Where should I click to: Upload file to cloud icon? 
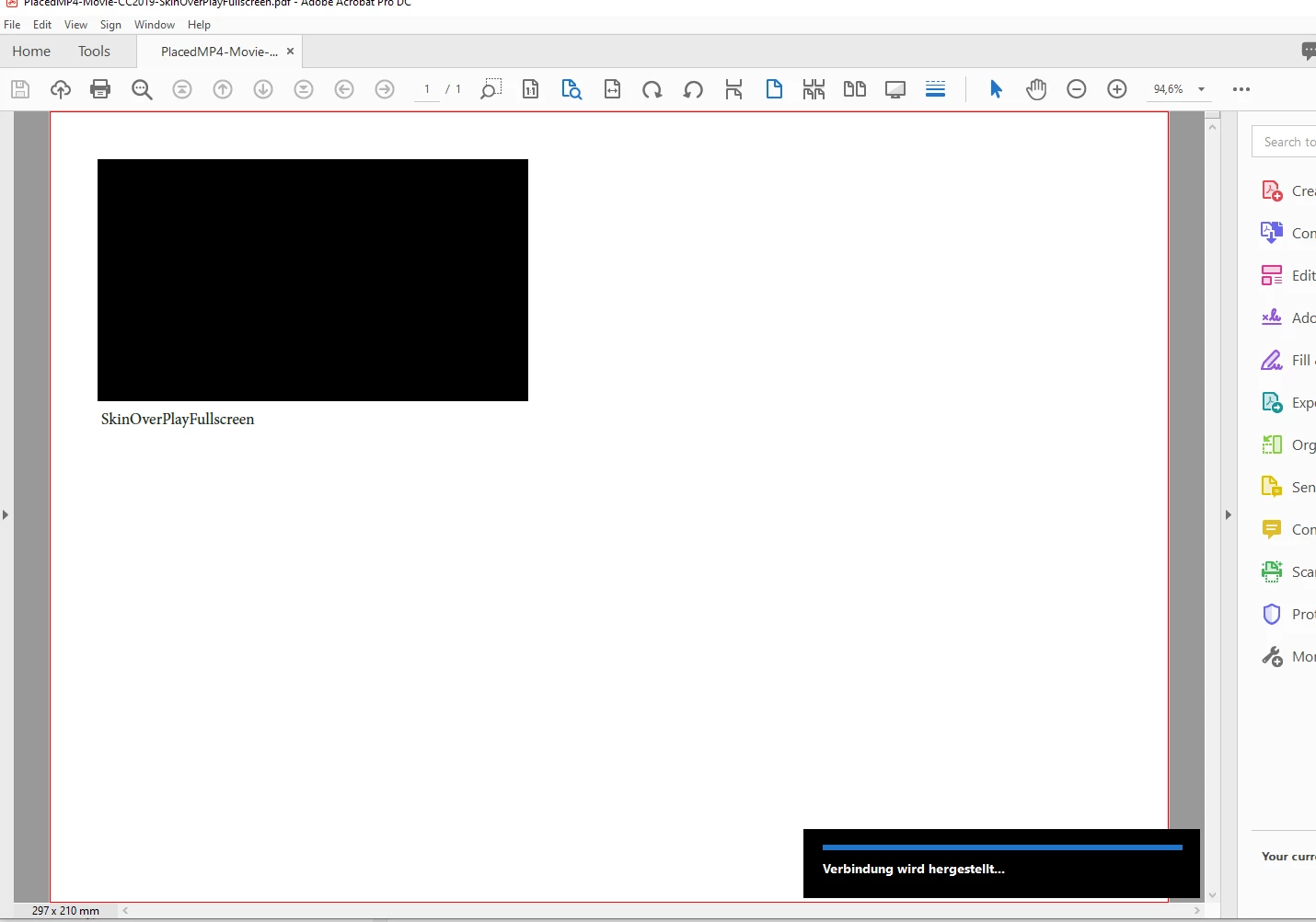coord(61,89)
